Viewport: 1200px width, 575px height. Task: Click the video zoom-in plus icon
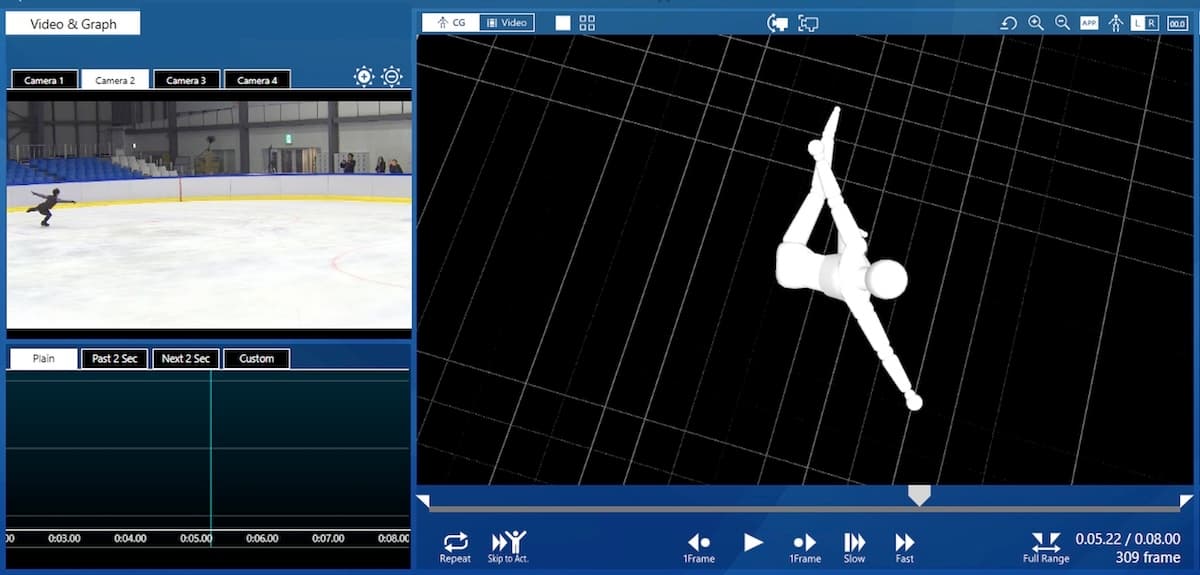click(x=364, y=77)
